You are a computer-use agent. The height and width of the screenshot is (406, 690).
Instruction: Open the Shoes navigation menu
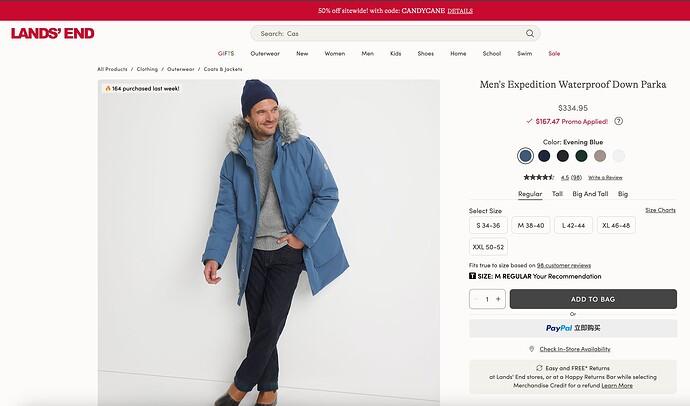click(425, 53)
